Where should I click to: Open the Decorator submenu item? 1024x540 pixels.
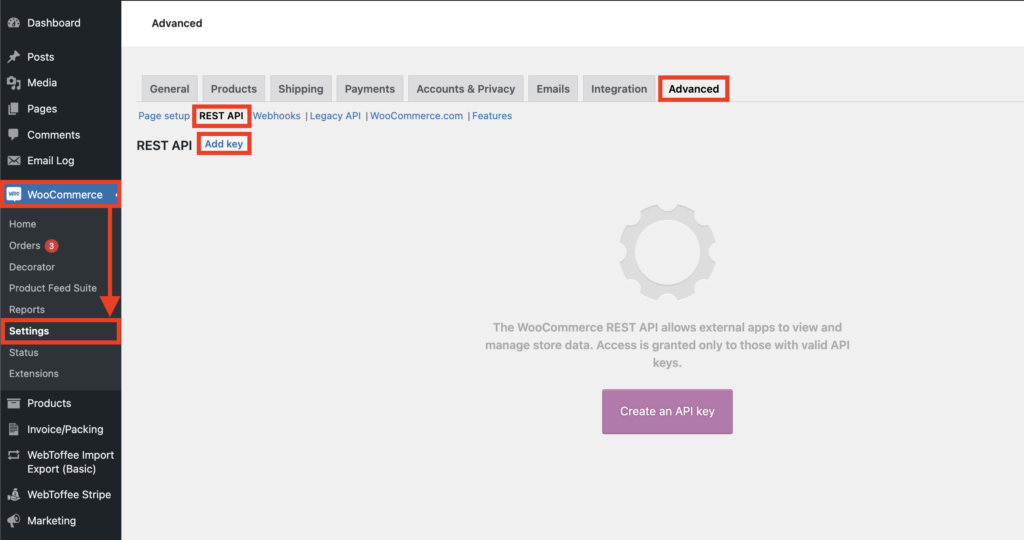[x=32, y=267]
